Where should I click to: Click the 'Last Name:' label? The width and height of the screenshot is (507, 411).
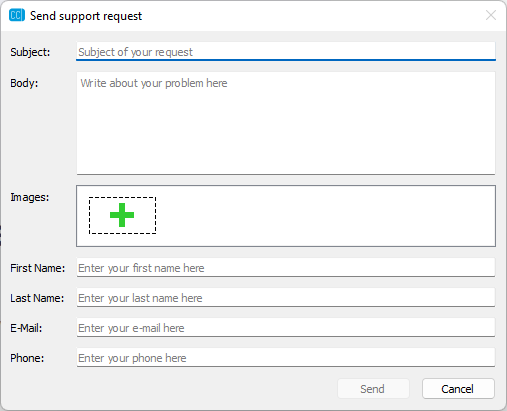click(x=37, y=298)
